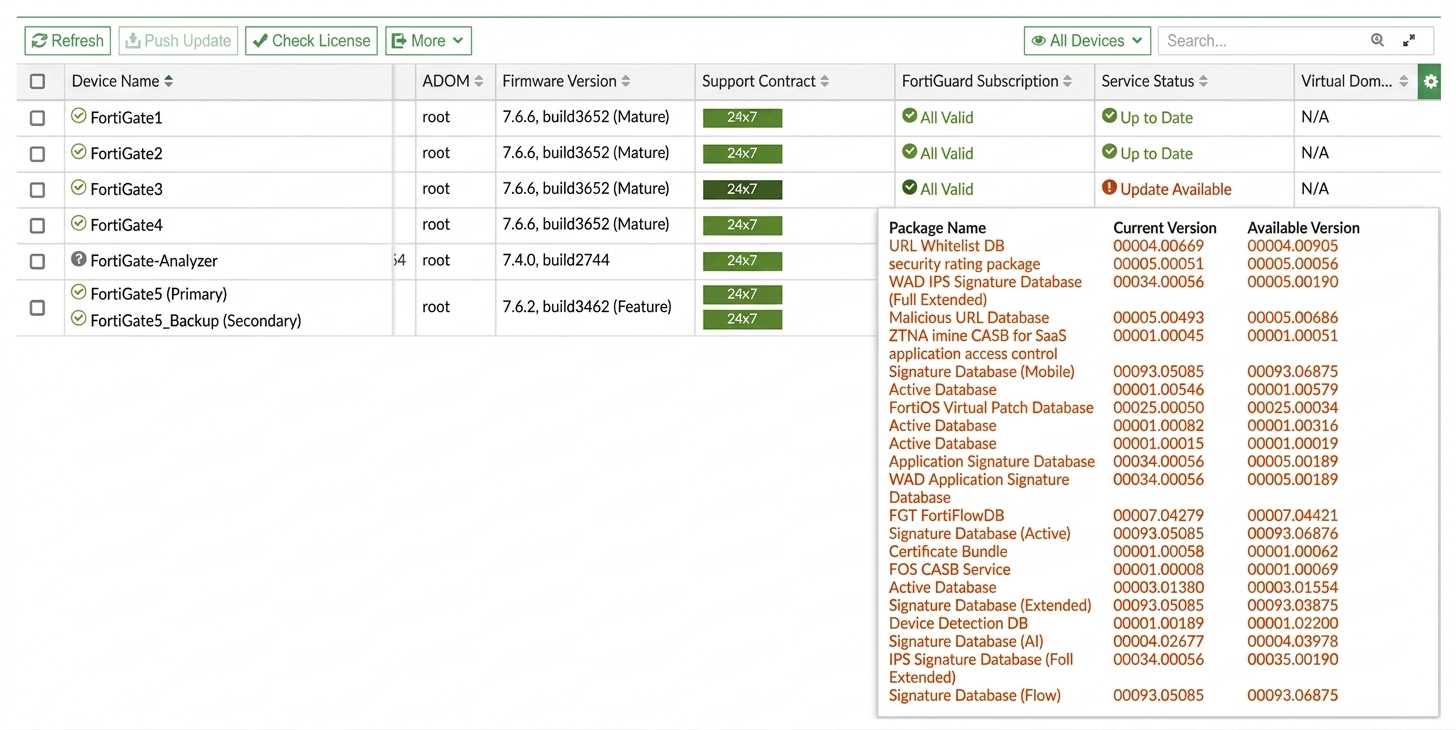Click Device Detection DB entry

[x=958, y=624]
